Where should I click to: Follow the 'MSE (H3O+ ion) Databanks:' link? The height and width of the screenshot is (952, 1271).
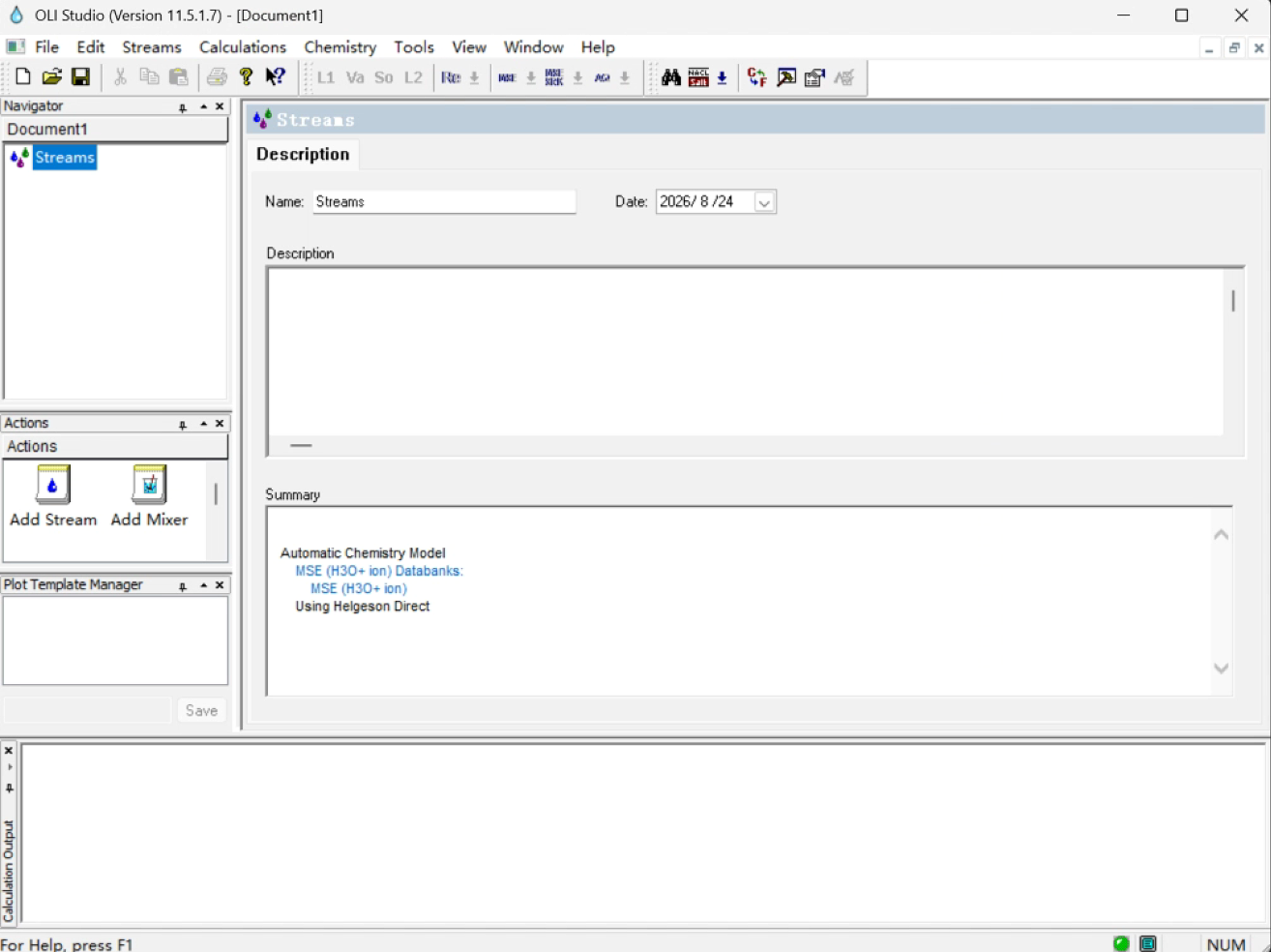click(x=379, y=571)
